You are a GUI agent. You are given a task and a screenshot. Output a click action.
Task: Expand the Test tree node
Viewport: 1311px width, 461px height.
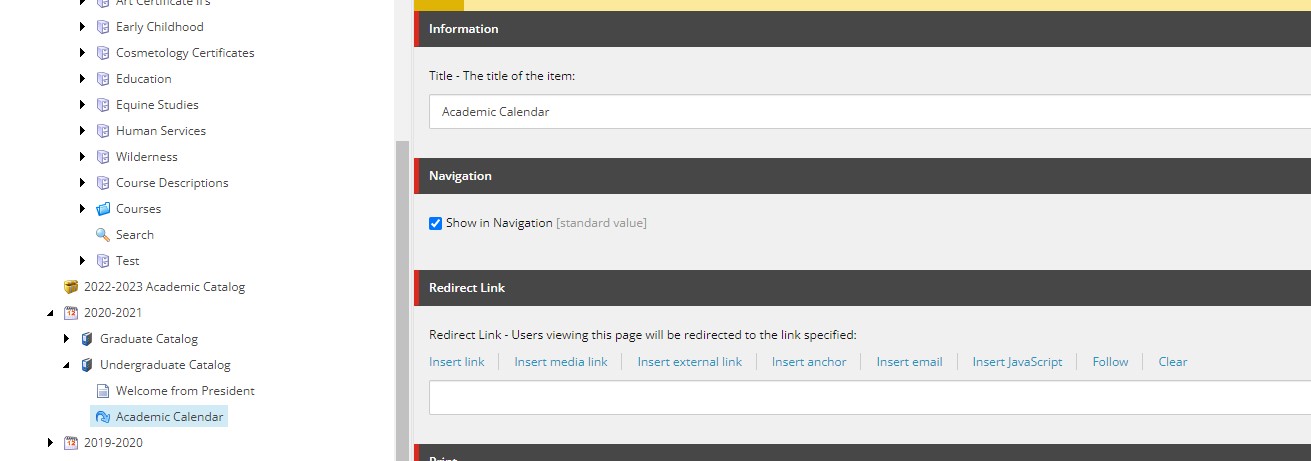(83, 261)
